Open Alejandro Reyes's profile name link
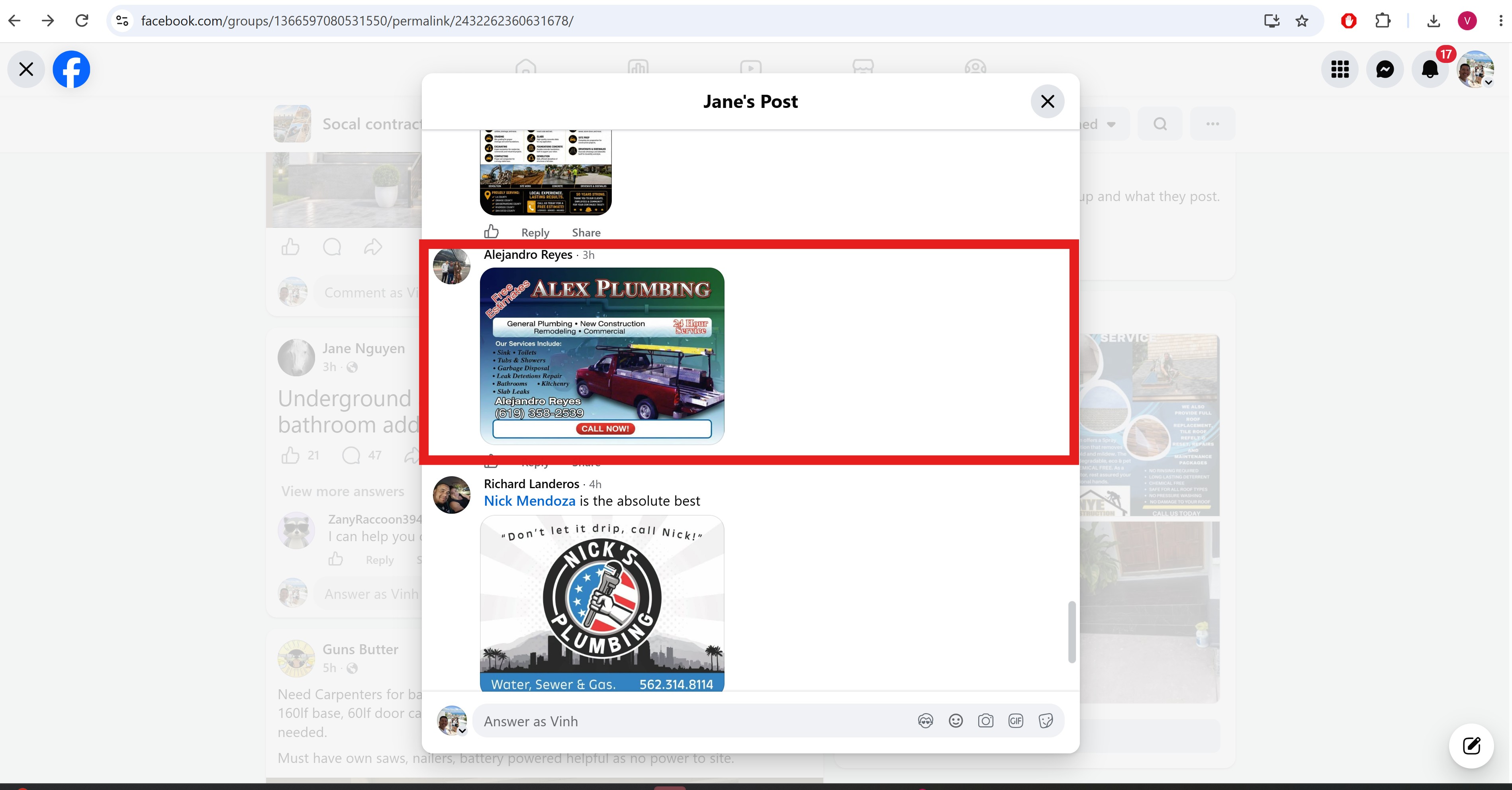Screen dimensions: 1512x790 (x=528, y=255)
